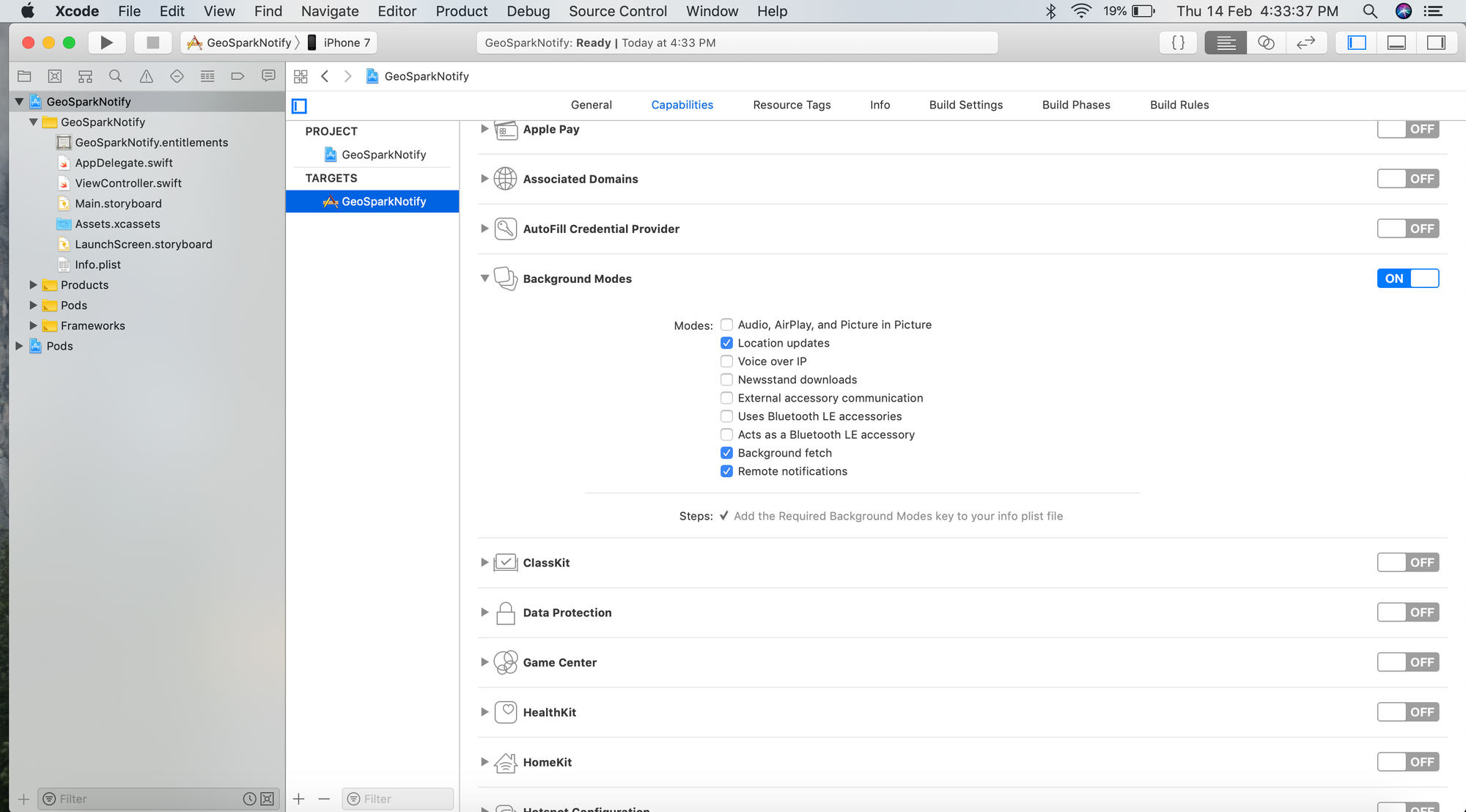Turn on the HealthKit switch
Screen dimensions: 1466x812
(1408, 712)
